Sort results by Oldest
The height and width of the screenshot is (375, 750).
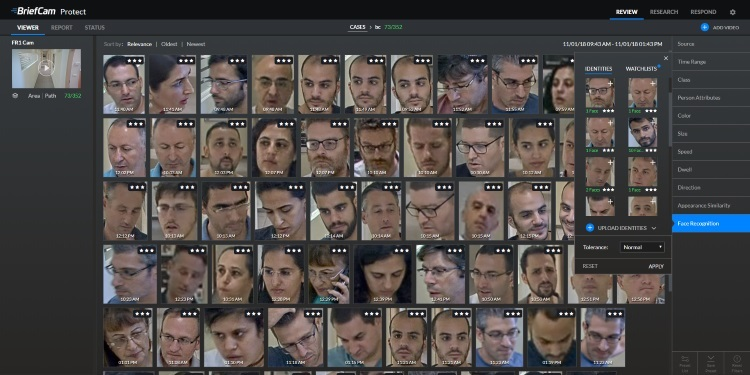pos(169,44)
